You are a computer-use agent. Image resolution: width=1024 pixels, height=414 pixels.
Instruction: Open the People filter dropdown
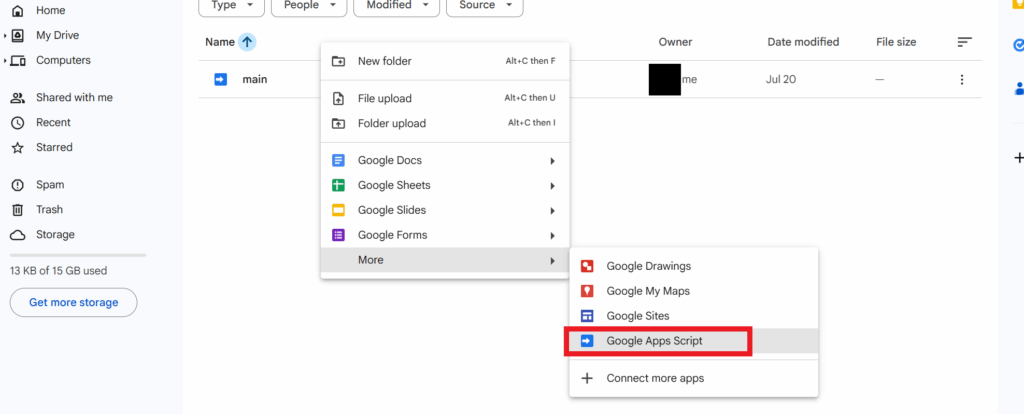pyautogui.click(x=308, y=5)
